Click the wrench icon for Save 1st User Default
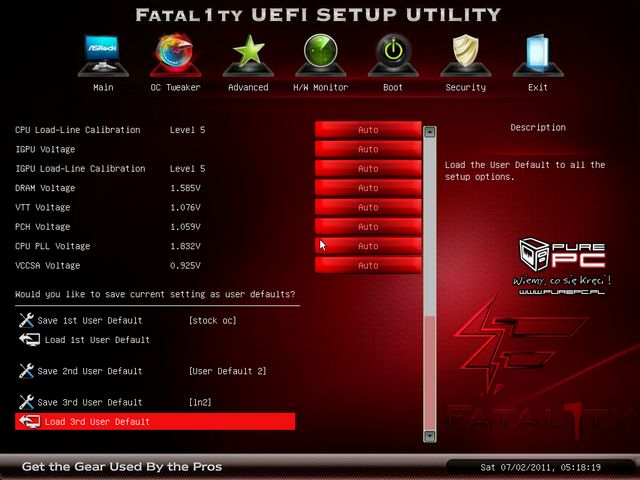Screen dimensions: 640x480 26,320
